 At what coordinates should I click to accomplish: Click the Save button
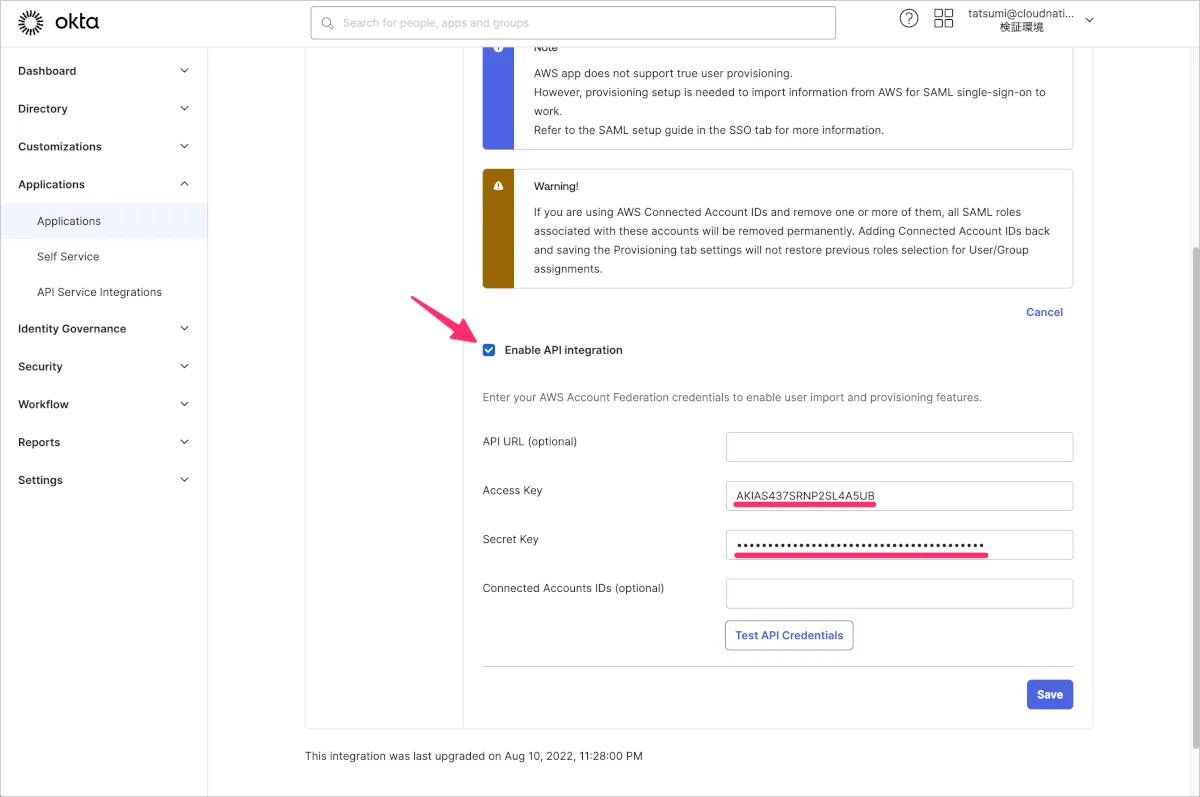point(1049,695)
